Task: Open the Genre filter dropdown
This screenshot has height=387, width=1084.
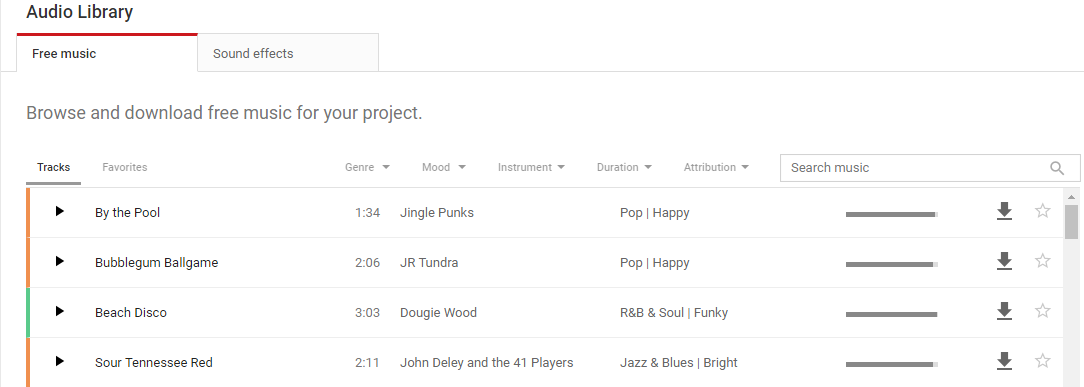Action: coord(368,167)
